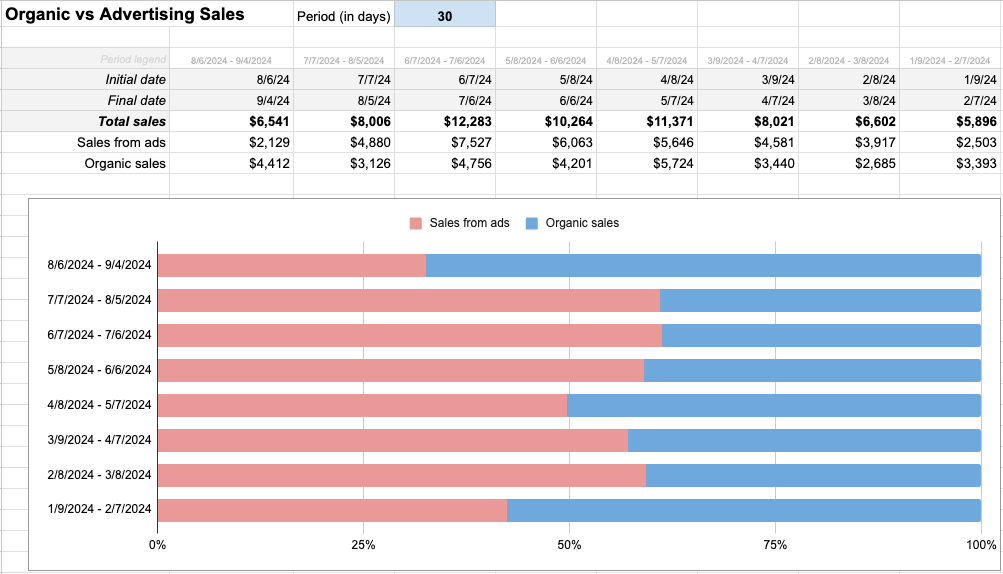Select the "Period (in days)" label cell
Image resolution: width=1003 pixels, height=574 pixels.
[343, 15]
